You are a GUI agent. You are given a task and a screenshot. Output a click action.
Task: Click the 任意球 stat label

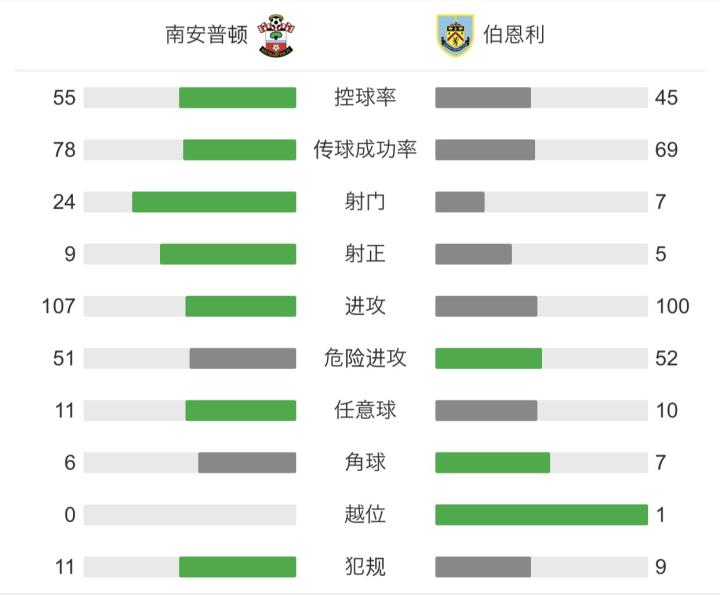coord(365,410)
